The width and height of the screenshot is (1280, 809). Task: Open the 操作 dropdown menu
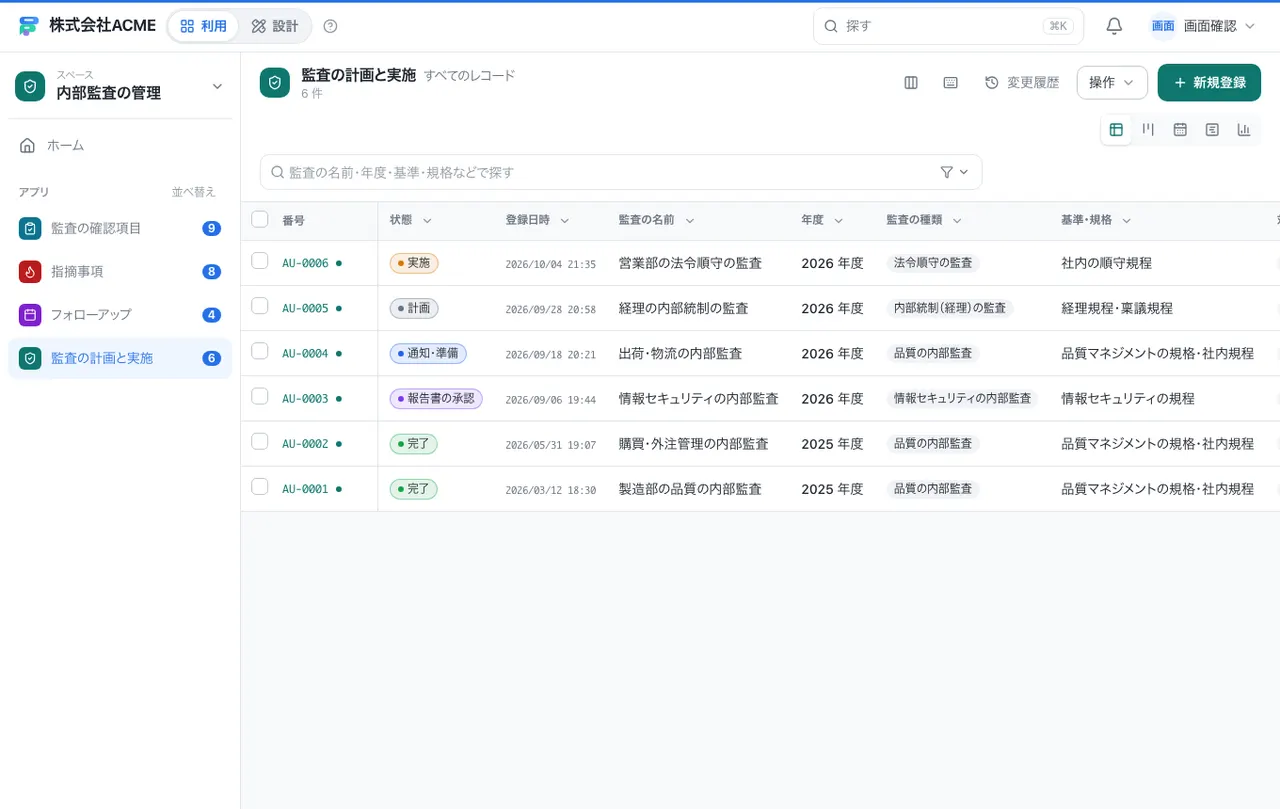coord(1112,83)
